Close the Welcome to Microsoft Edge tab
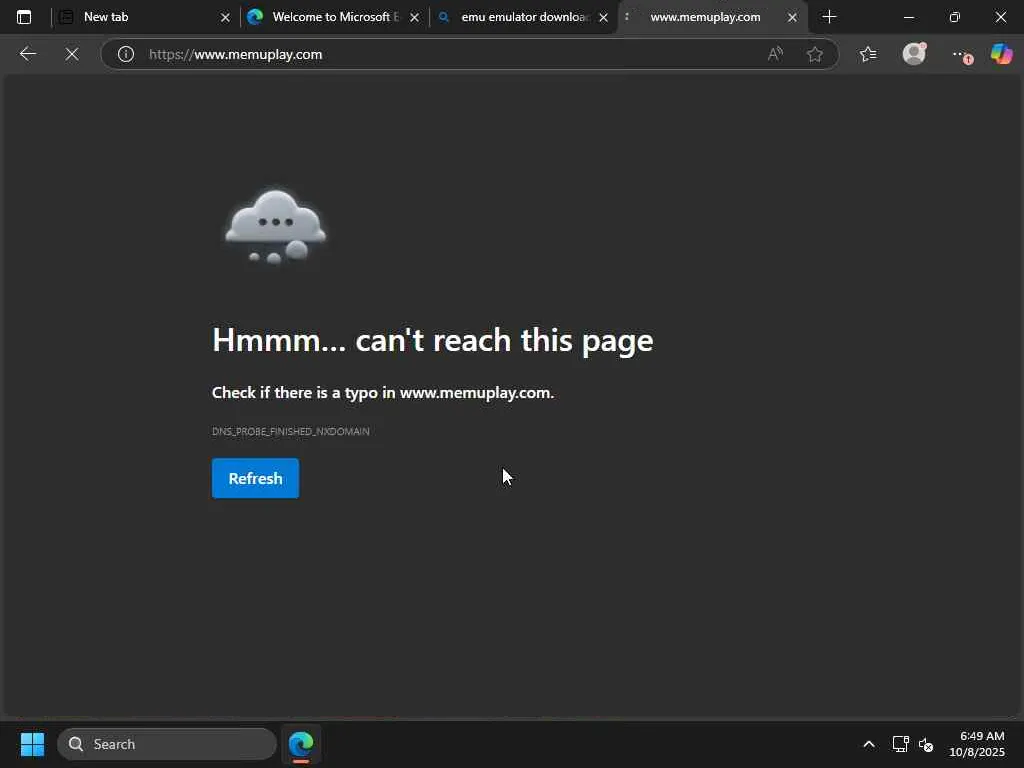1024x768 pixels. click(414, 18)
